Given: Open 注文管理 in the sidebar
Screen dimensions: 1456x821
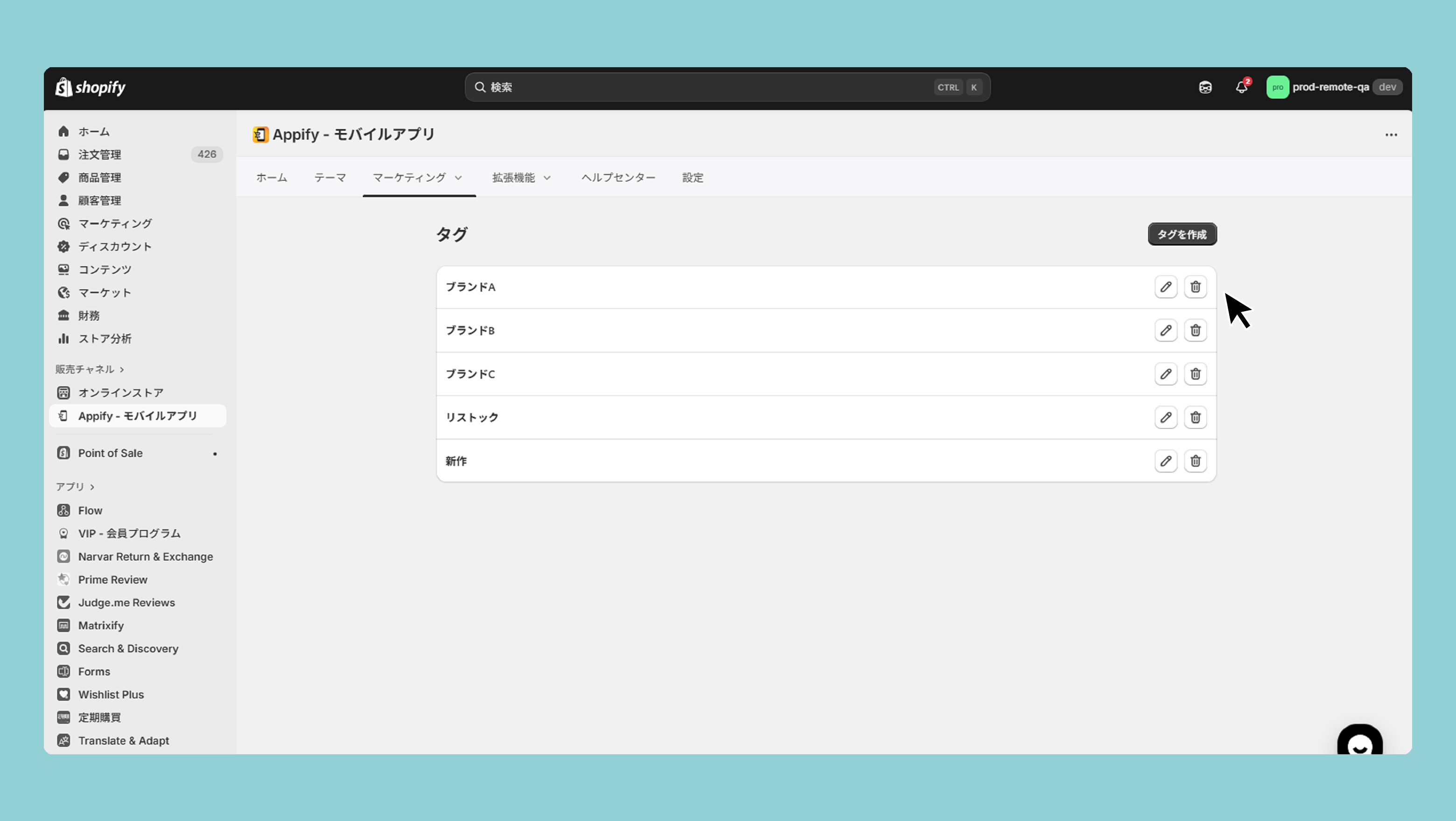Looking at the screenshot, I should (99, 154).
